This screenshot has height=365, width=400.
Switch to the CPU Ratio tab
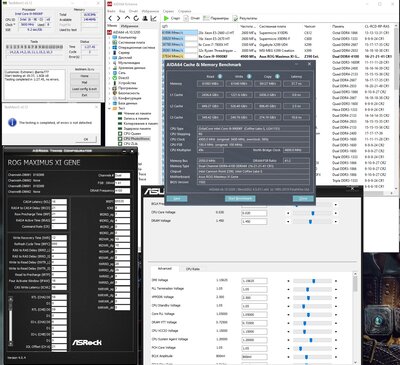click(x=193, y=269)
